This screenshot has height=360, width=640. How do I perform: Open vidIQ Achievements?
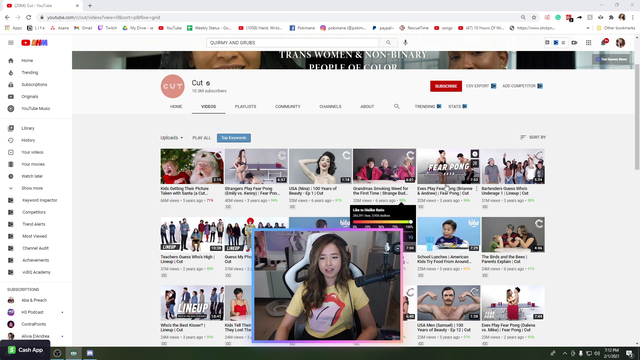click(x=36, y=260)
